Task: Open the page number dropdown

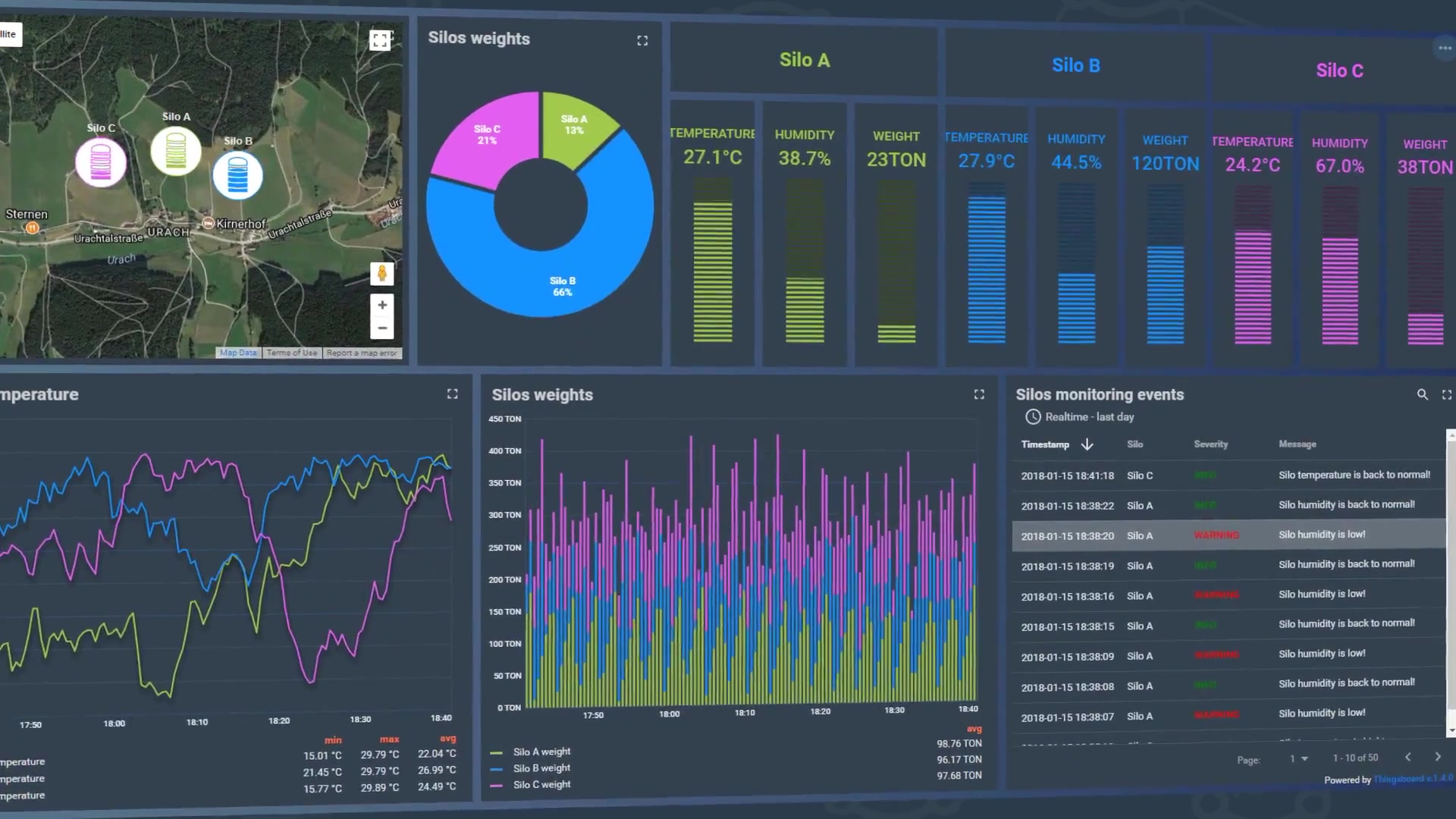Action: click(x=1299, y=758)
